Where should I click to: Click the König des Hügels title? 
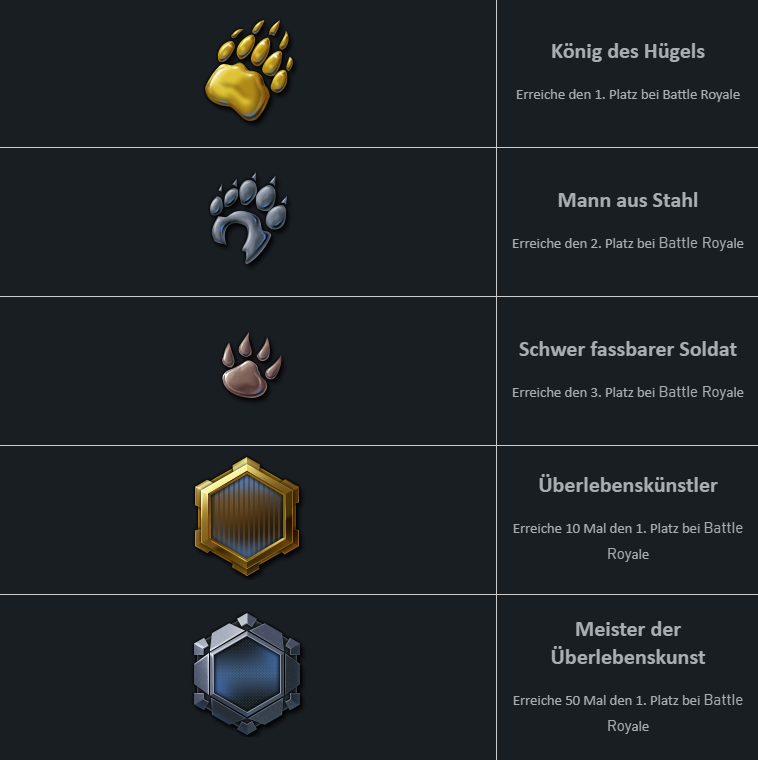click(628, 51)
